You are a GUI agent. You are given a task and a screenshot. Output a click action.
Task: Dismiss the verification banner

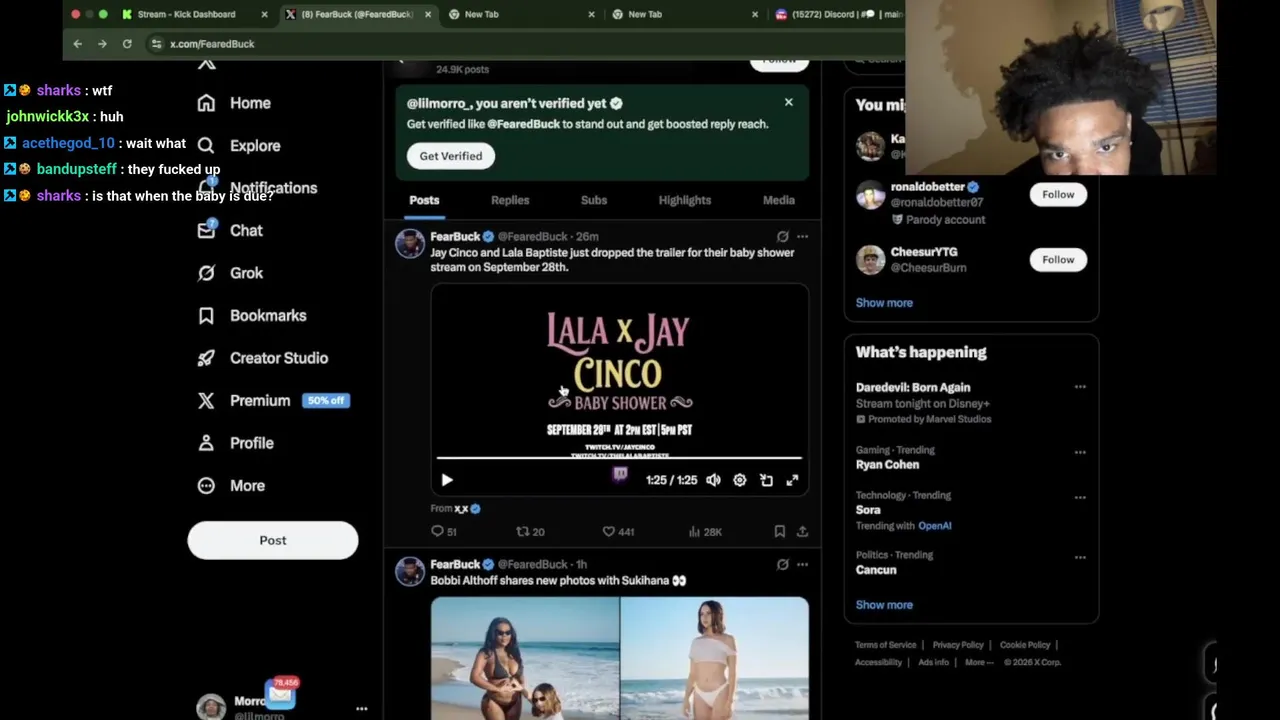click(x=789, y=102)
